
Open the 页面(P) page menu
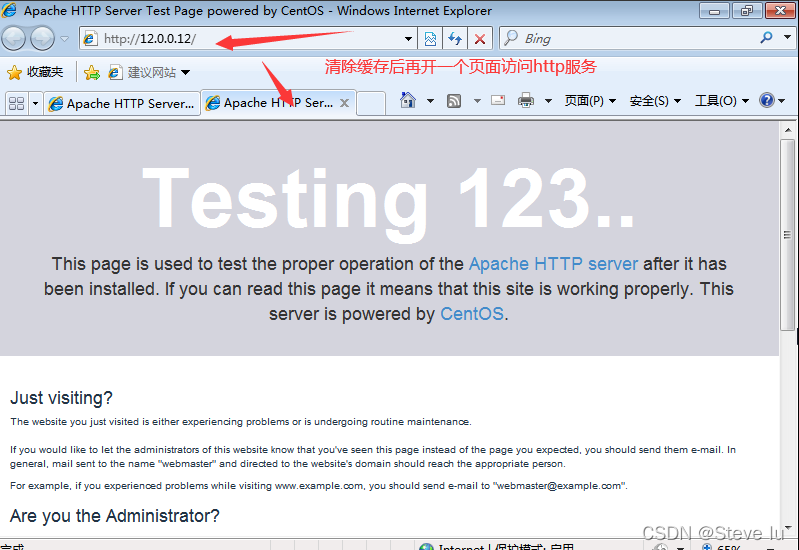590,101
